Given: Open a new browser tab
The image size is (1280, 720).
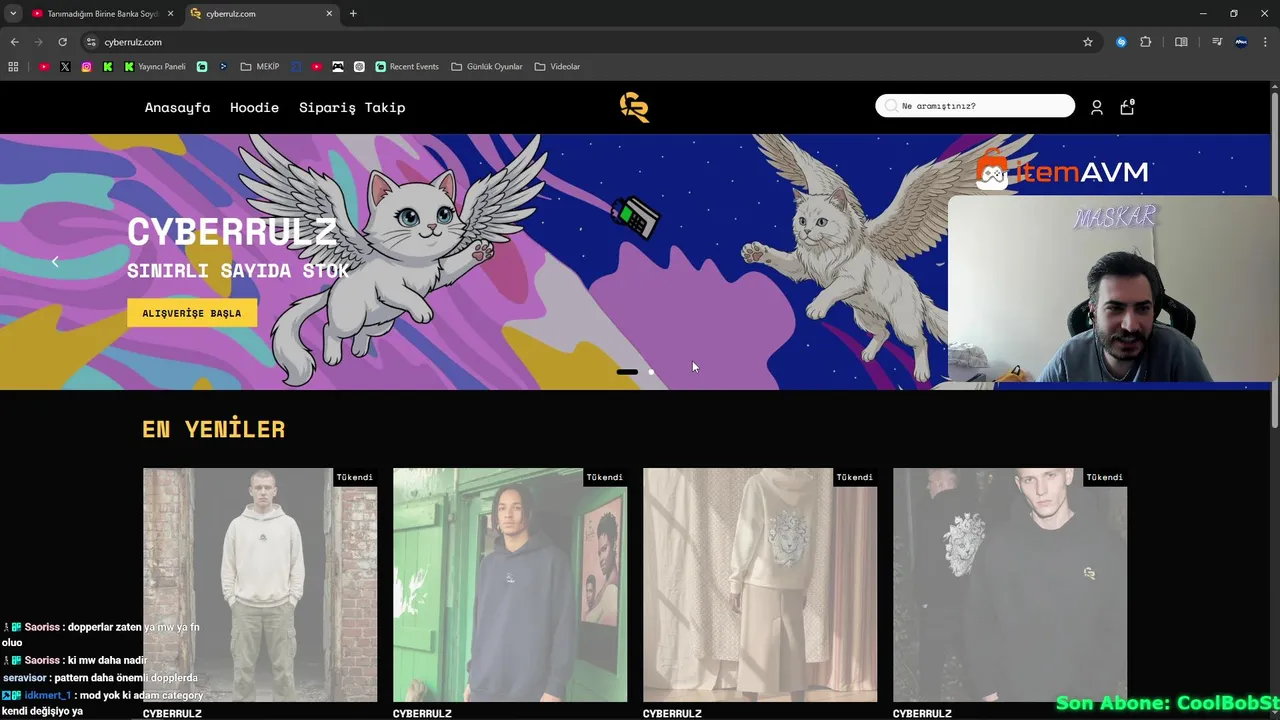Looking at the screenshot, I should [x=353, y=14].
